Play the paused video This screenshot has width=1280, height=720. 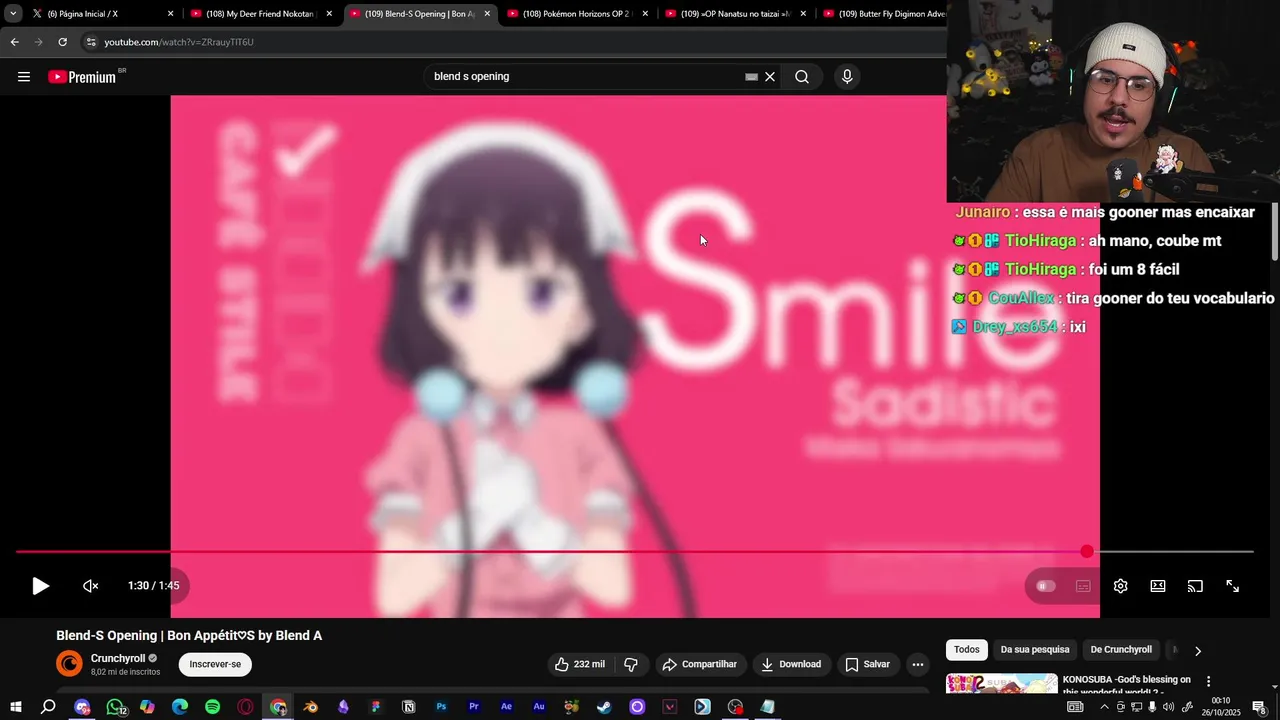pyautogui.click(x=40, y=586)
